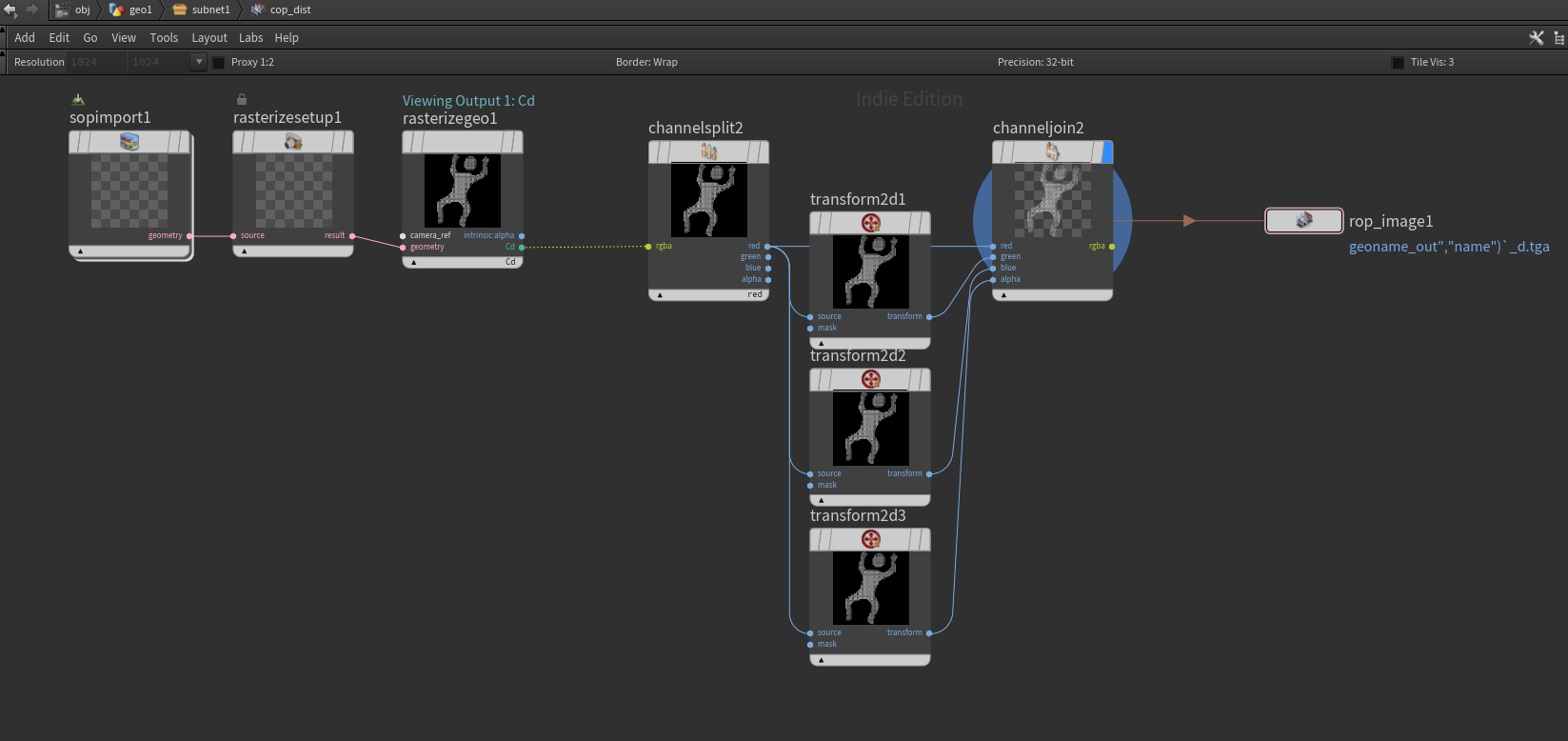
Task: Open the View menu
Action: (124, 38)
